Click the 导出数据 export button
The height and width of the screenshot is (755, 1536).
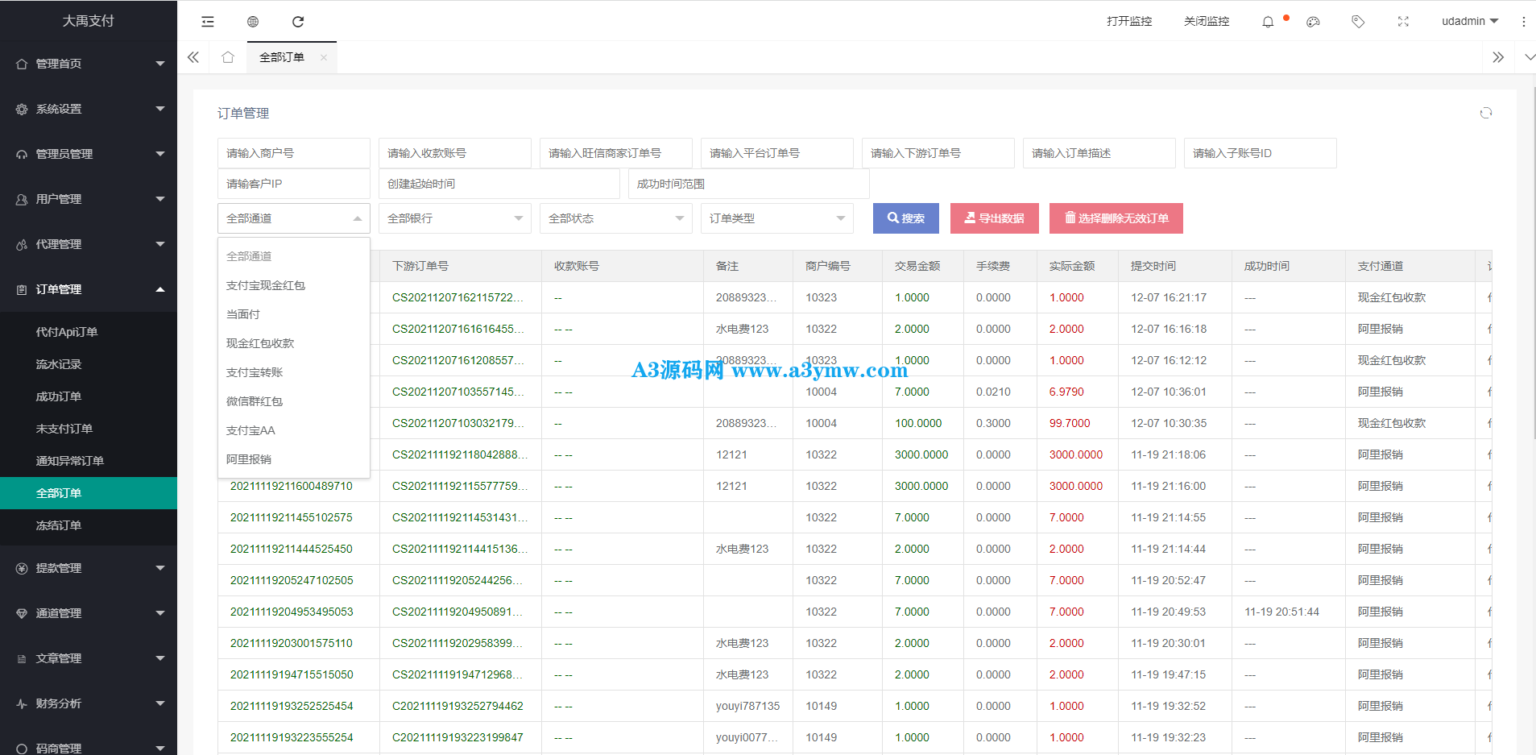click(x=994, y=218)
